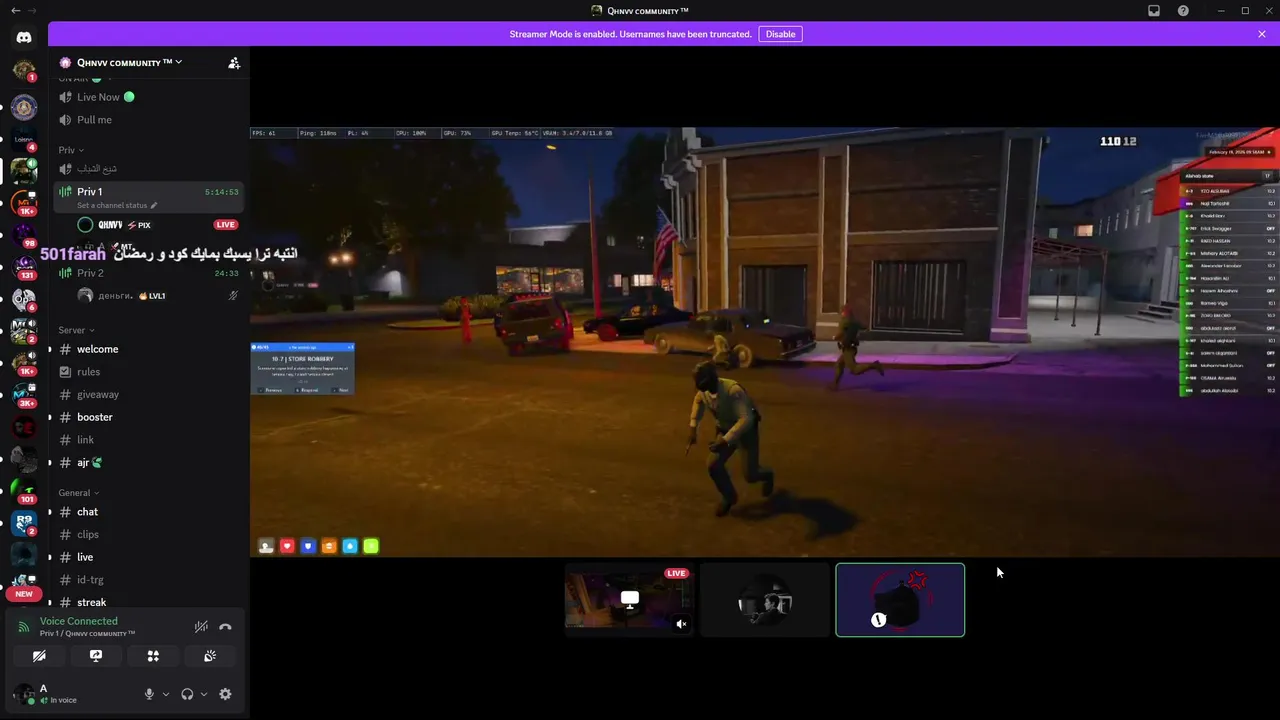This screenshot has width=1280, height=720.
Task: Click the inbox icon in title bar
Action: pos(1154,10)
